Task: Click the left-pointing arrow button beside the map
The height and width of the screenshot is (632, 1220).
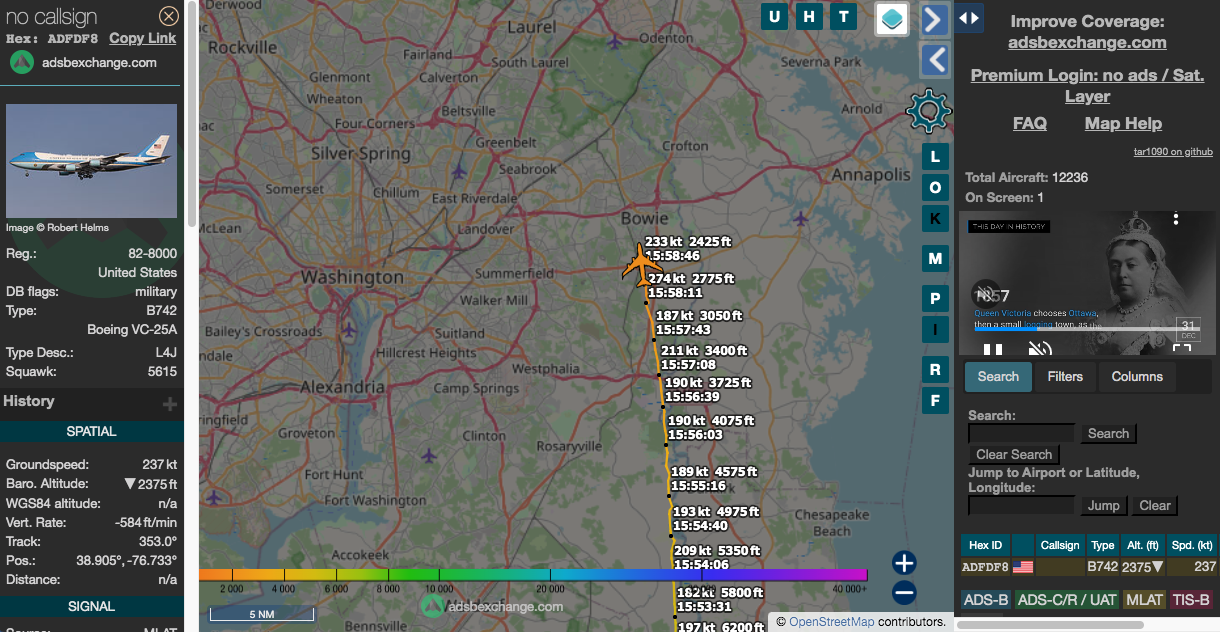Action: (x=934, y=60)
